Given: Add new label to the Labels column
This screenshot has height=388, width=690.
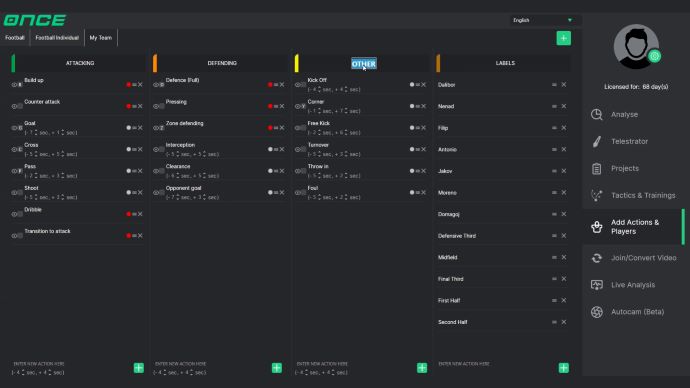Looking at the screenshot, I should [564, 368].
